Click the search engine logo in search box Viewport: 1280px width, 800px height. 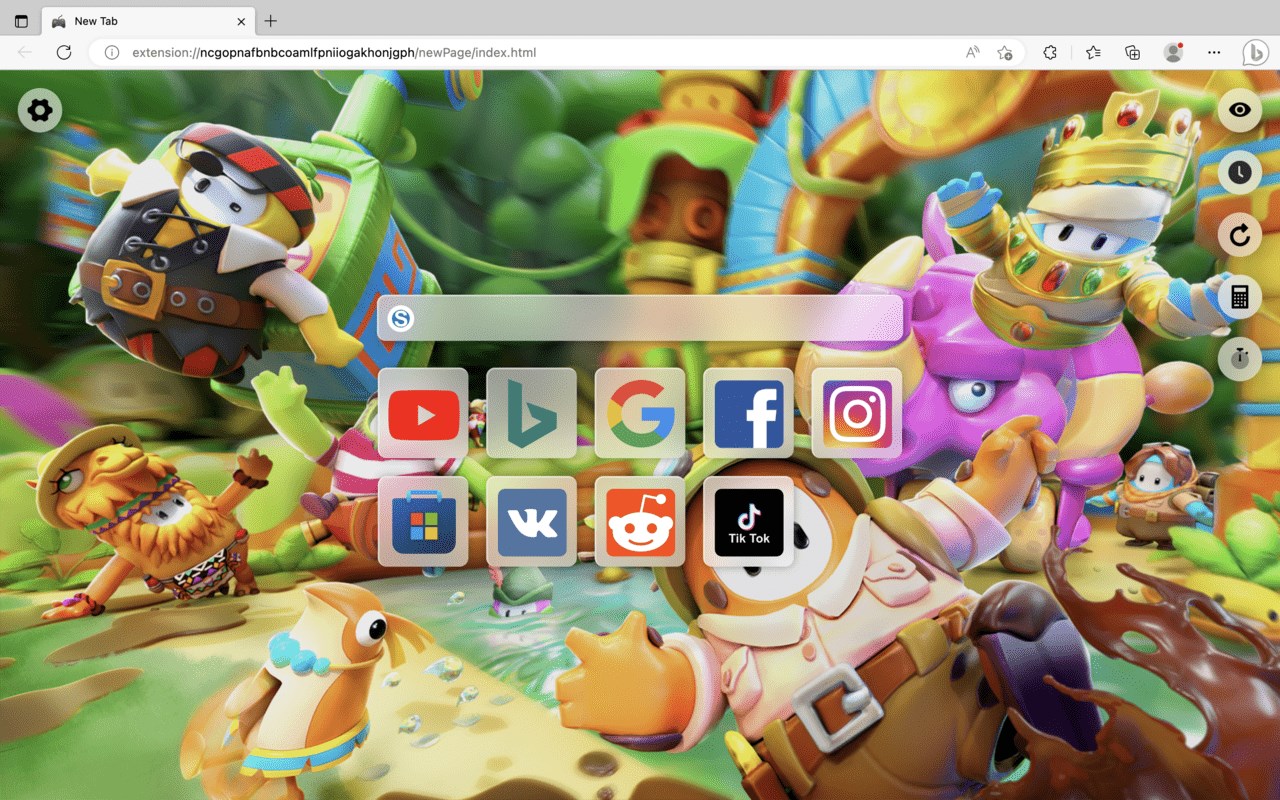pyautogui.click(x=401, y=318)
